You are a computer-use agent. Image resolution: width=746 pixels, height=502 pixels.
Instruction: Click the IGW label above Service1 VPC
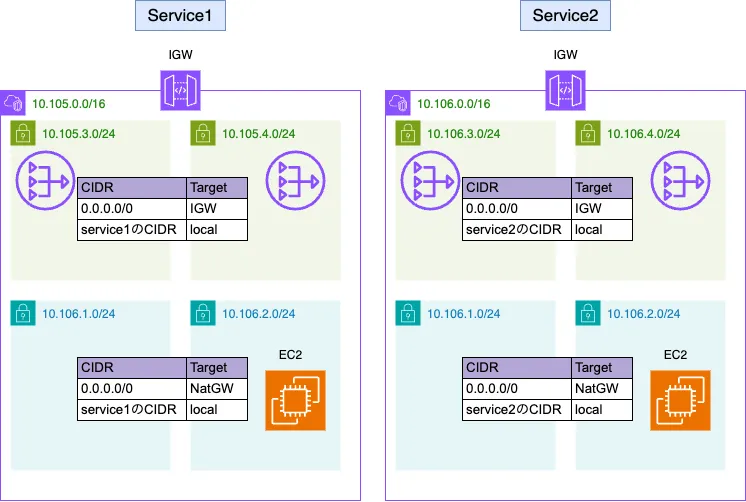(x=180, y=55)
